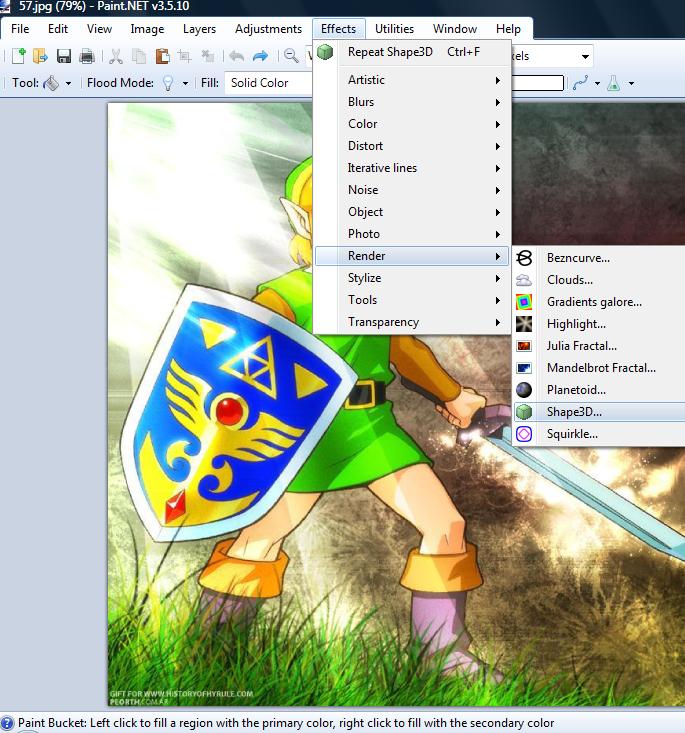
Task: Click the Undo arrow icon
Action: coord(237,56)
